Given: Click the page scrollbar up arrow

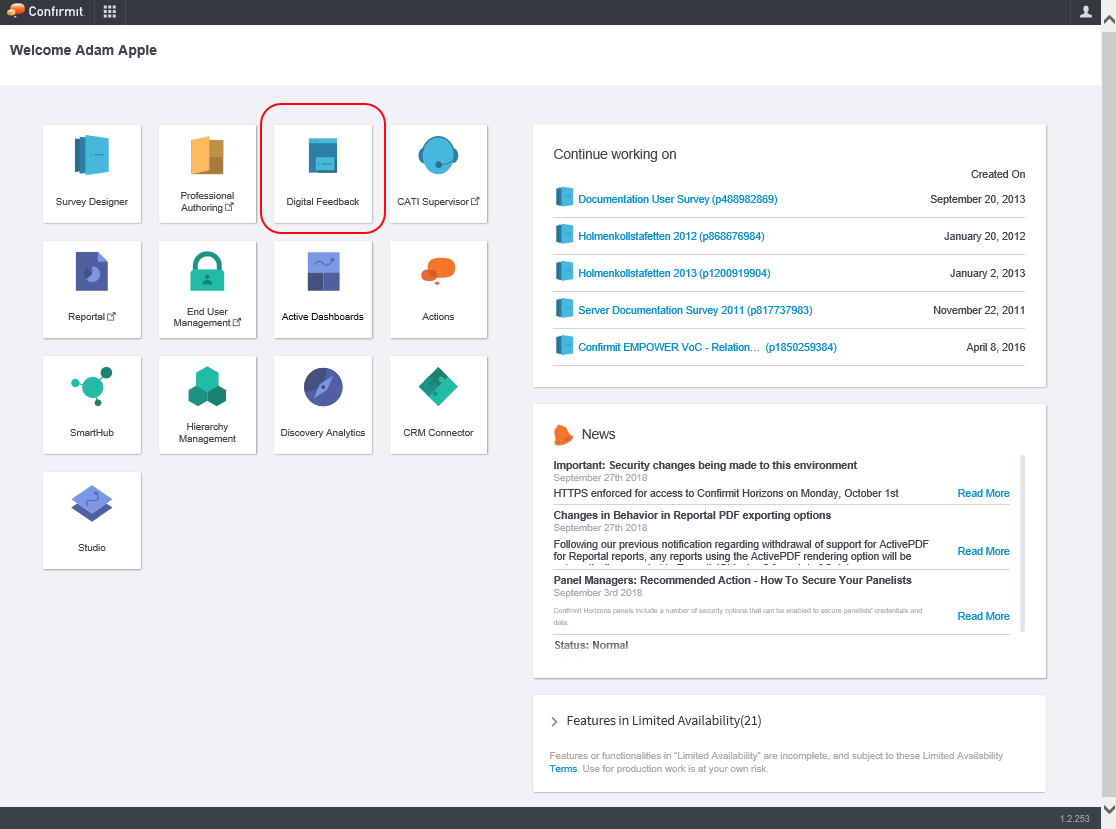Looking at the screenshot, I should (x=1109, y=21).
